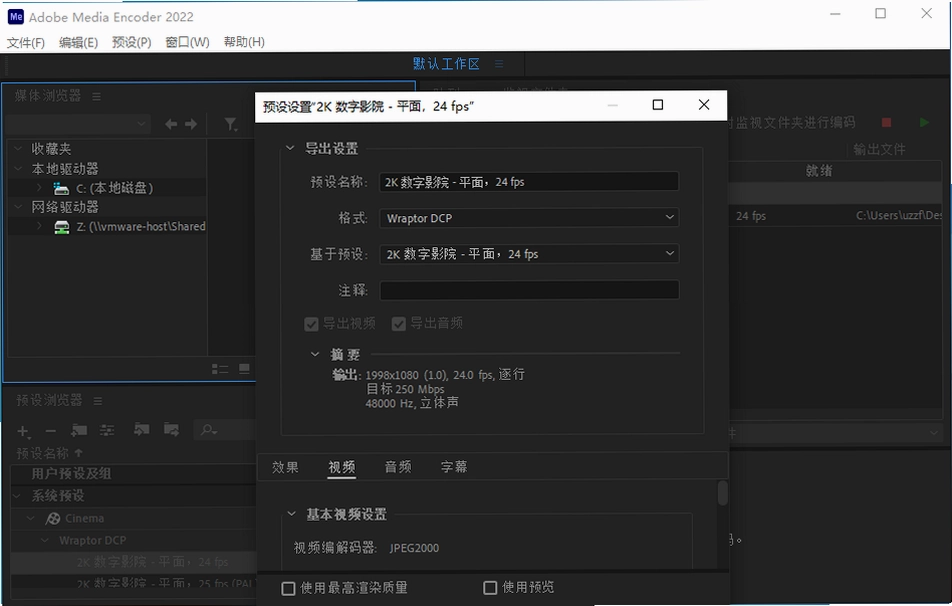Open the Media Browser path dropdown
This screenshot has width=952, height=606.
click(79, 124)
